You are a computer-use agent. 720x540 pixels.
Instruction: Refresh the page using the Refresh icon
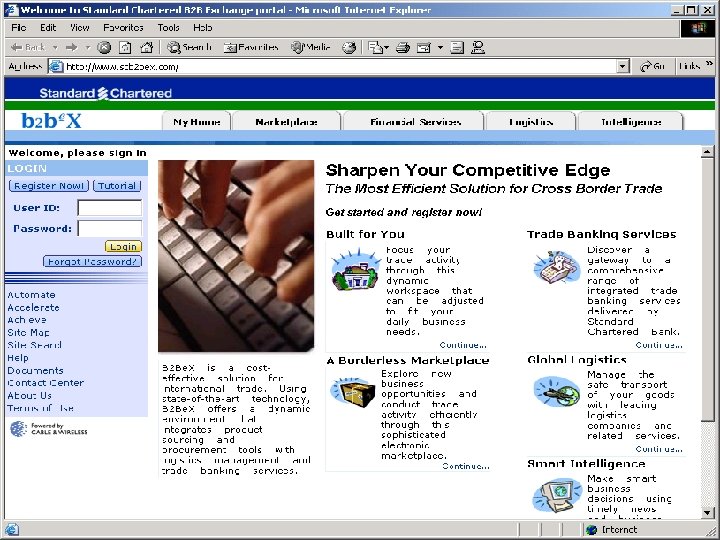pyautogui.click(x=125, y=47)
